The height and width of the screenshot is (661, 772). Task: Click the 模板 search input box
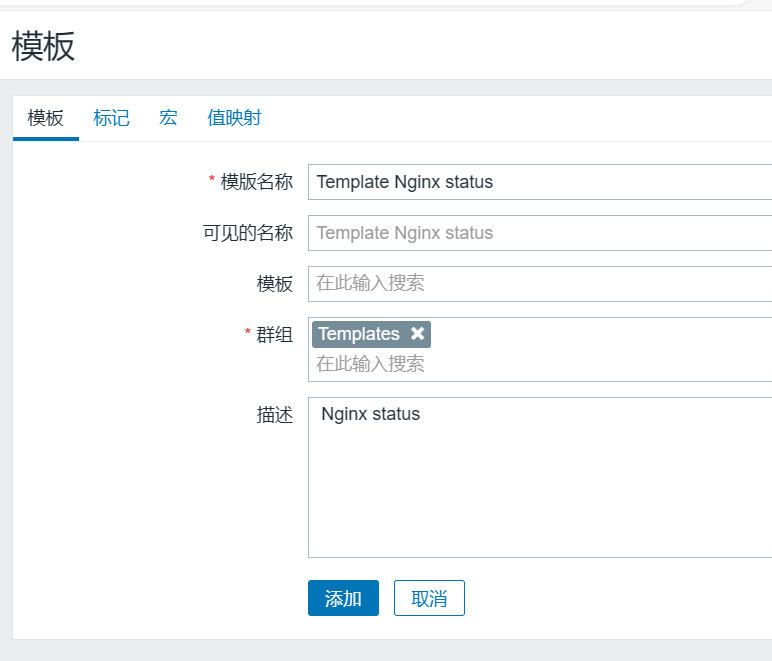[x=540, y=283]
